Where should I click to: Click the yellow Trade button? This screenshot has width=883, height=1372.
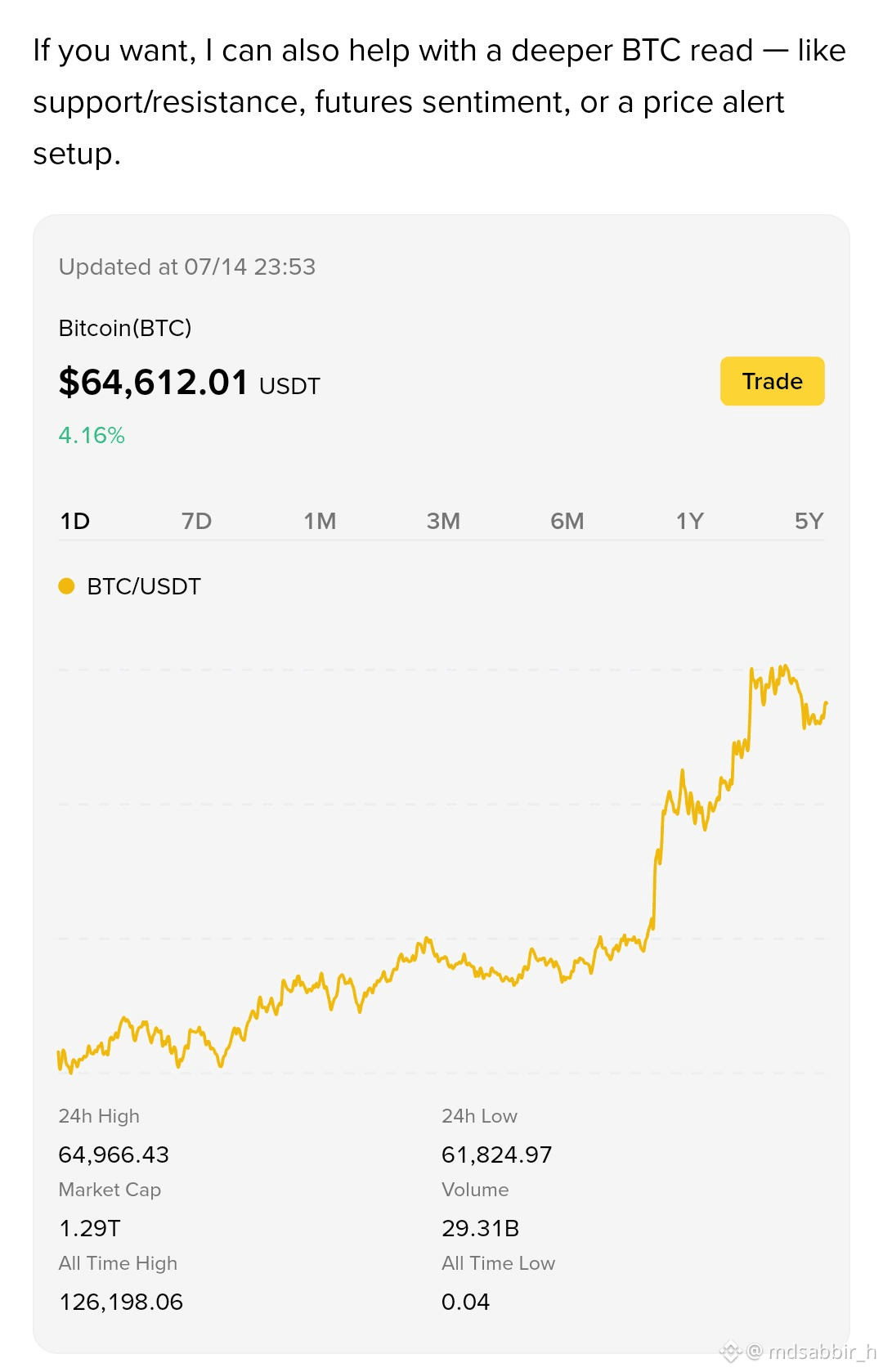pos(772,381)
